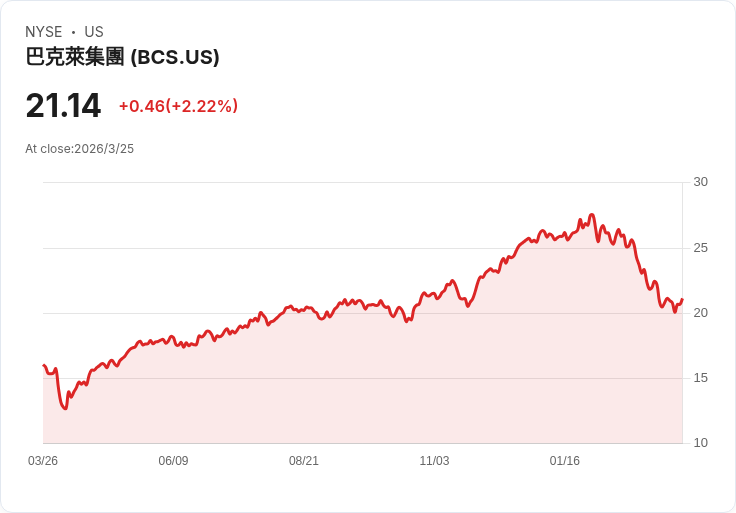736x513 pixels.
Task: Select the 08/21 date on x-axis
Action: coord(304,461)
